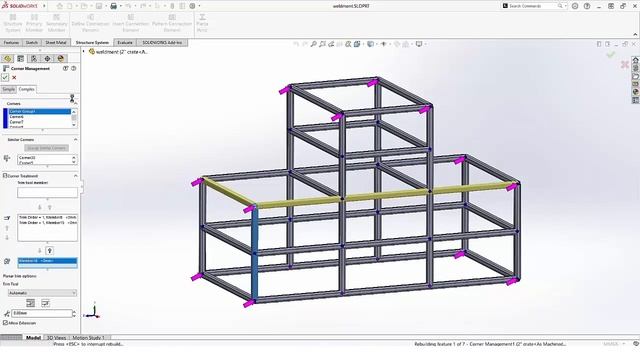Click pushpin icon above Corners section
The height and width of the screenshot is (360, 640).
[72, 98]
